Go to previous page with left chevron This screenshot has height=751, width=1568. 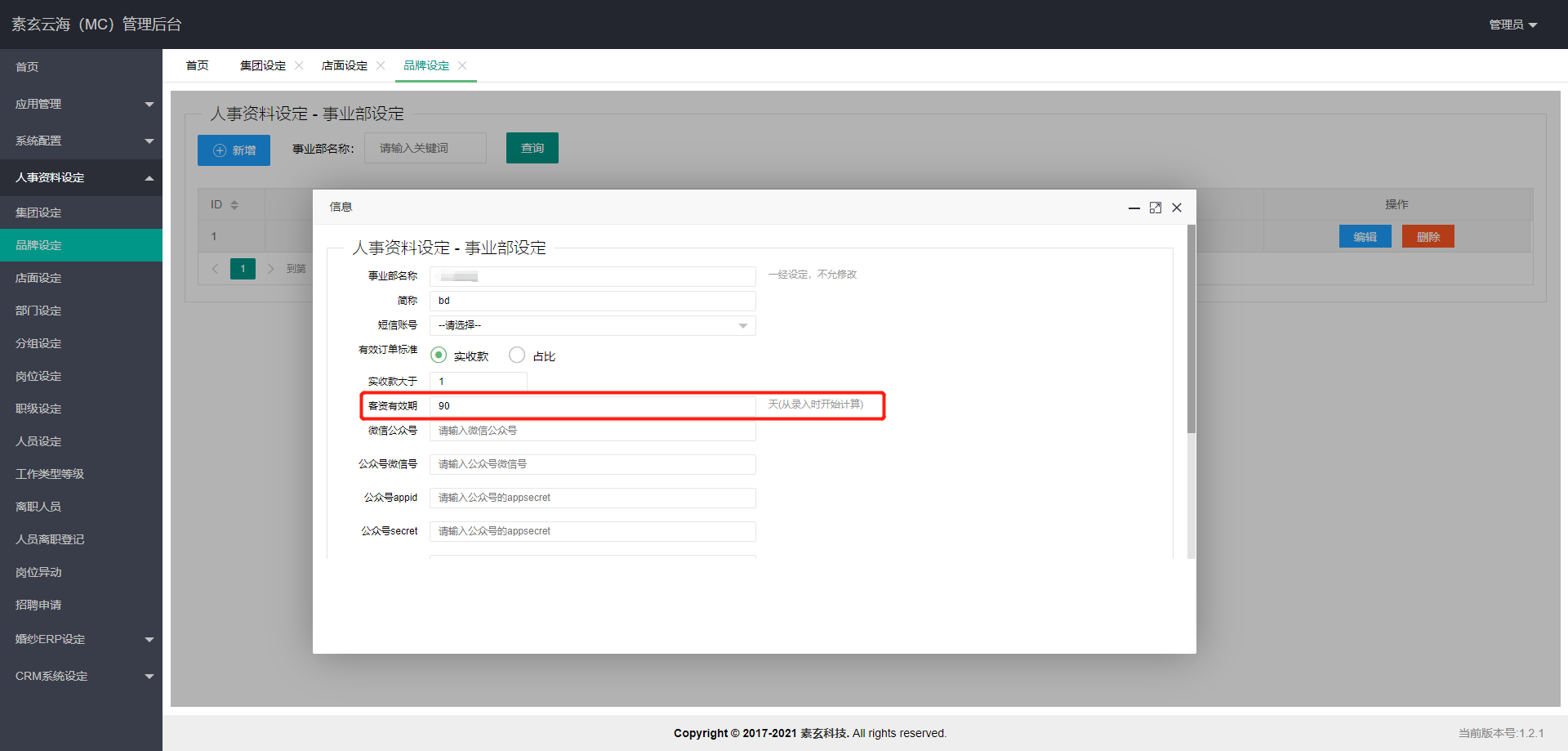[215, 269]
